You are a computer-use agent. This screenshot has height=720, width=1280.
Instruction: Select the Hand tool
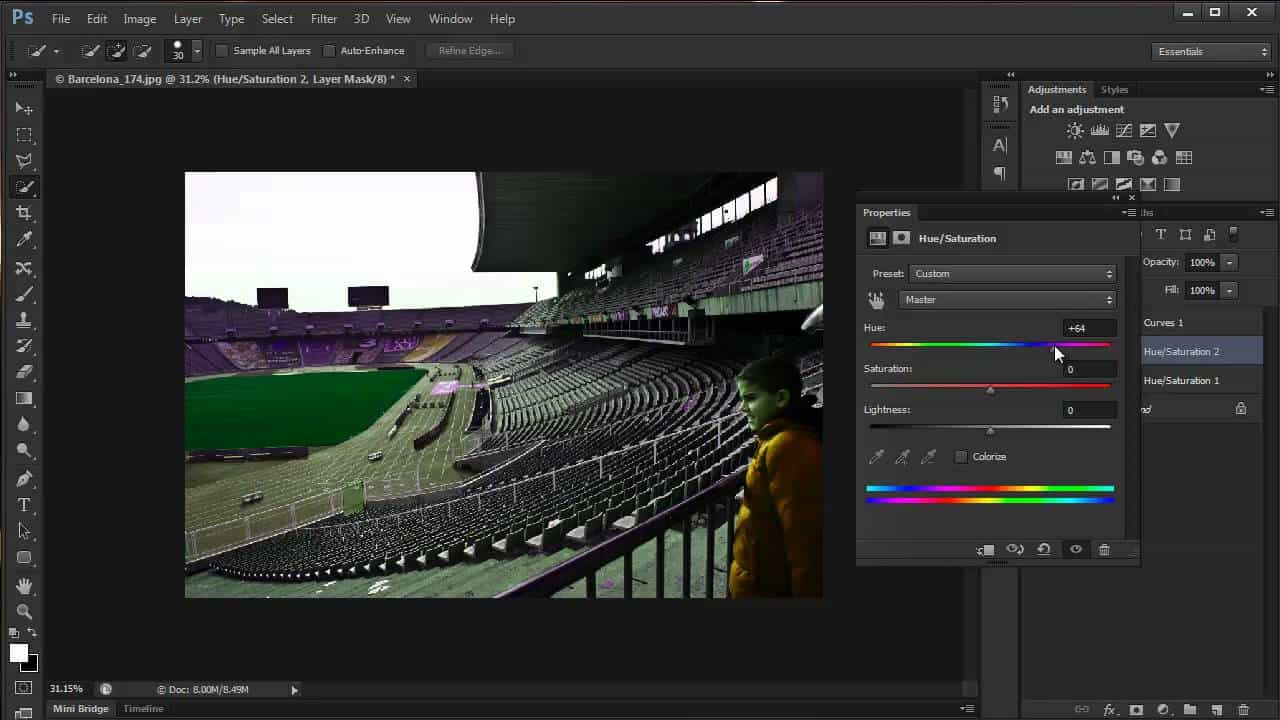(24, 586)
